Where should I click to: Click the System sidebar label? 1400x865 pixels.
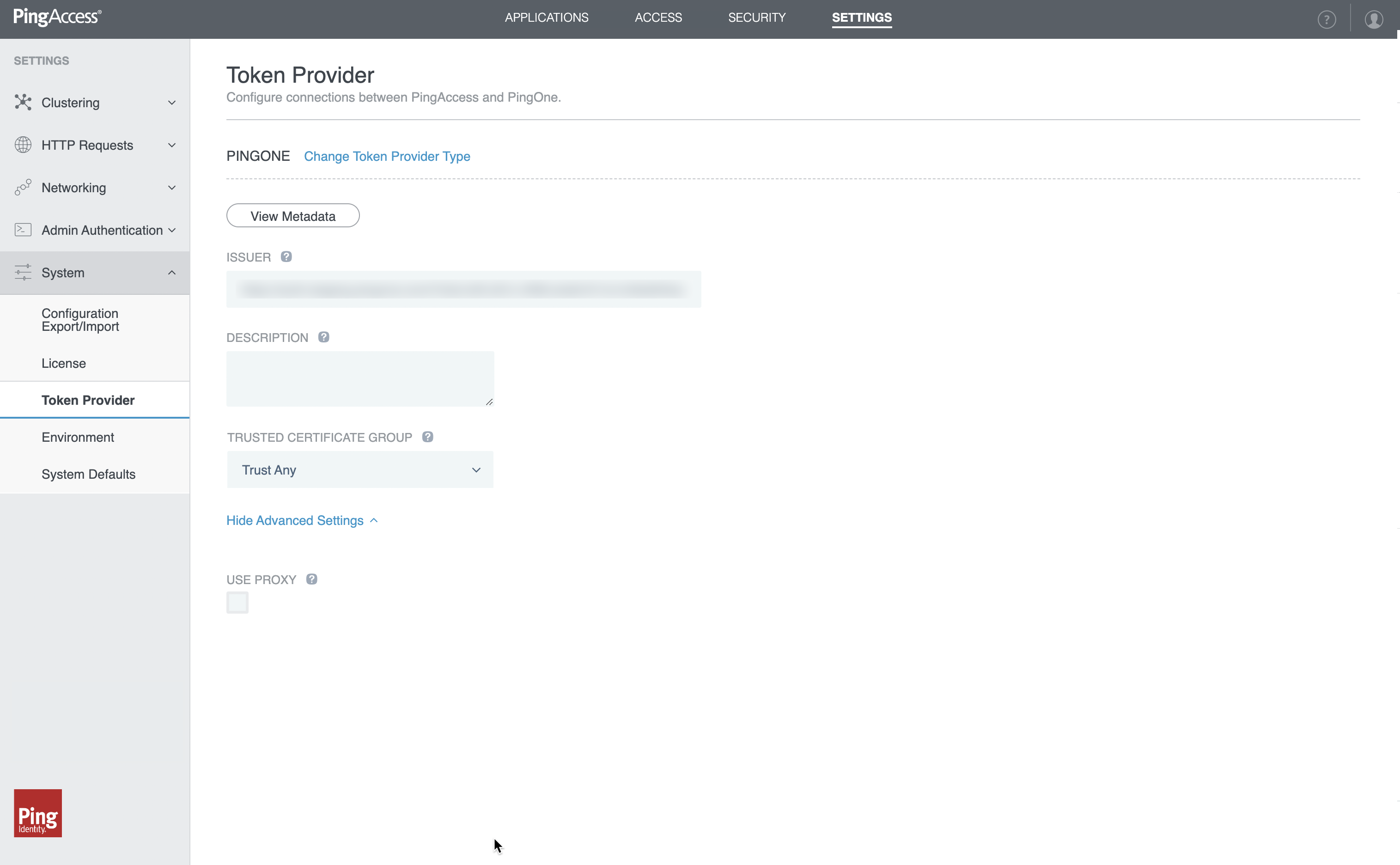63,273
